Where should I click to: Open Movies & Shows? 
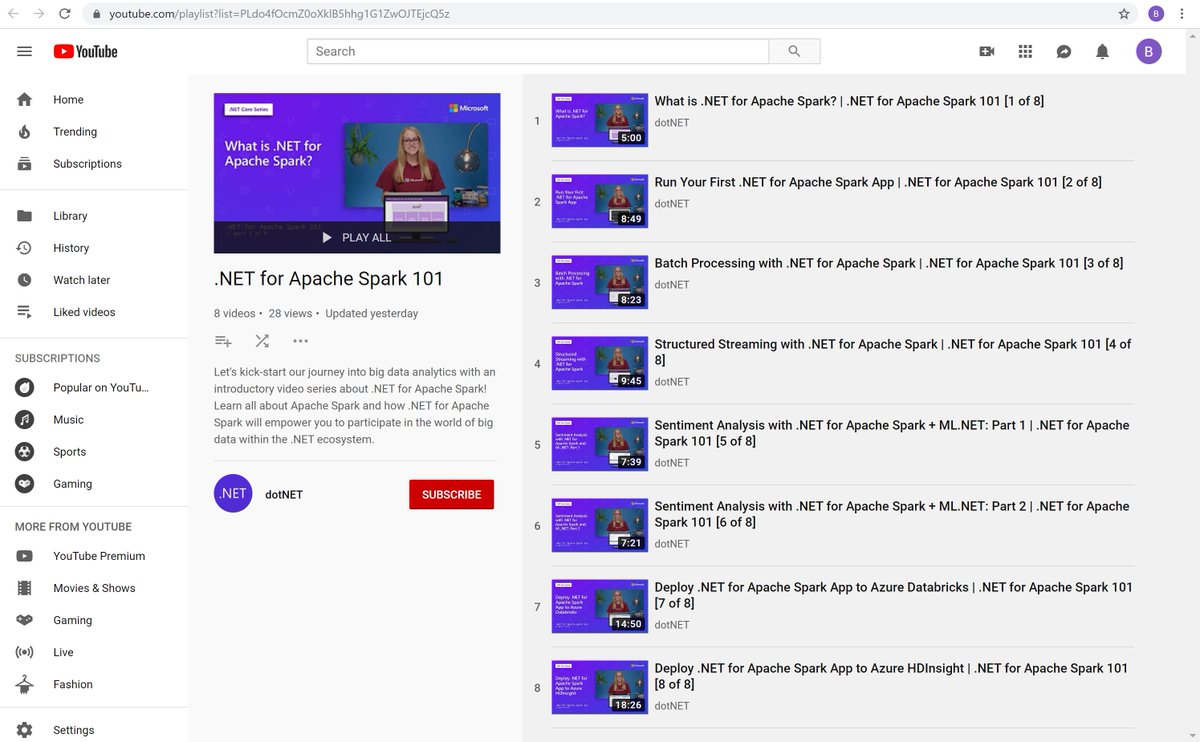click(94, 587)
